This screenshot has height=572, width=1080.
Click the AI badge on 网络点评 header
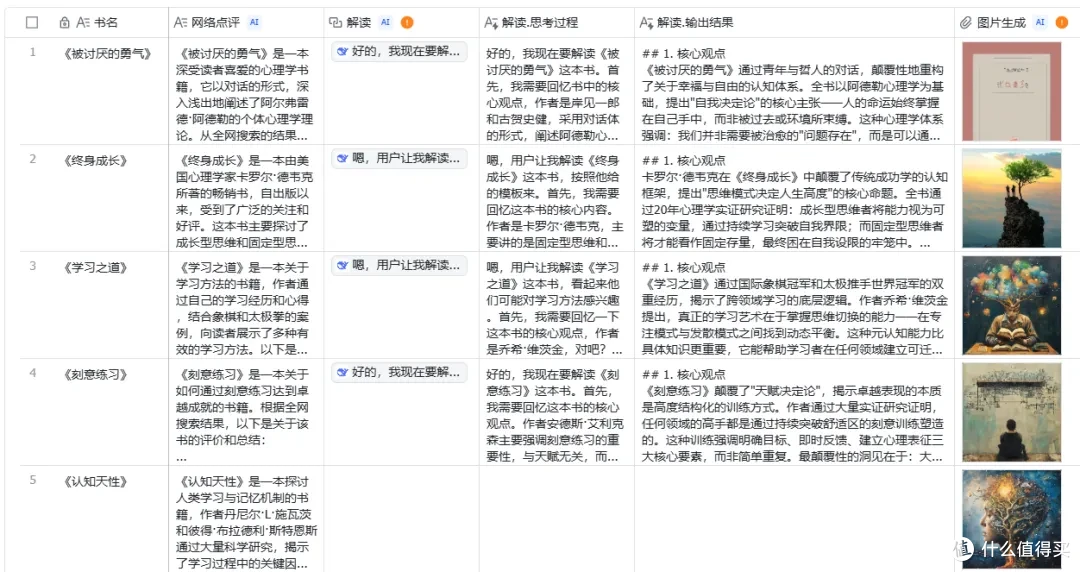(x=254, y=23)
